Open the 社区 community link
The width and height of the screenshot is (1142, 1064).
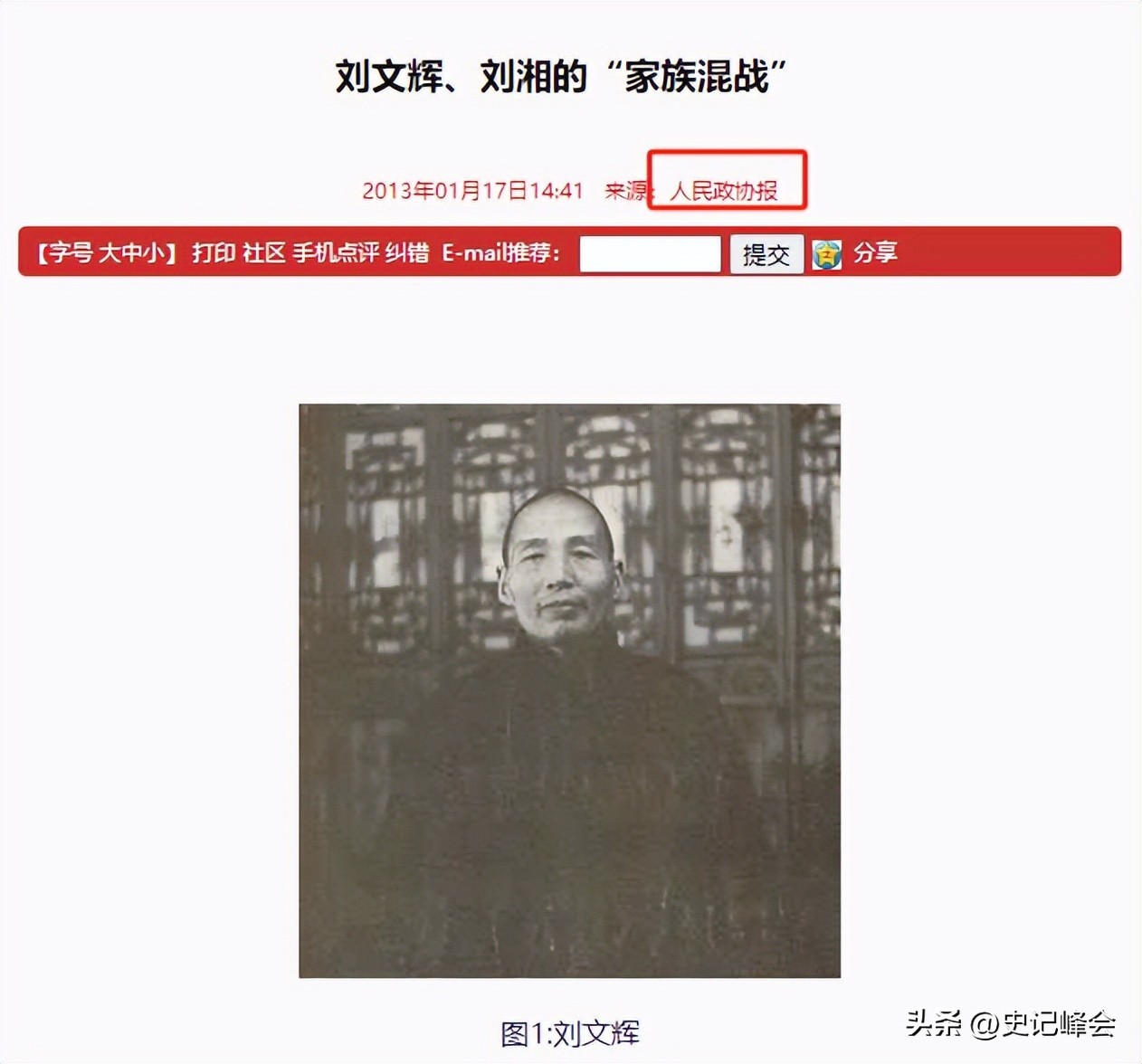tap(264, 252)
